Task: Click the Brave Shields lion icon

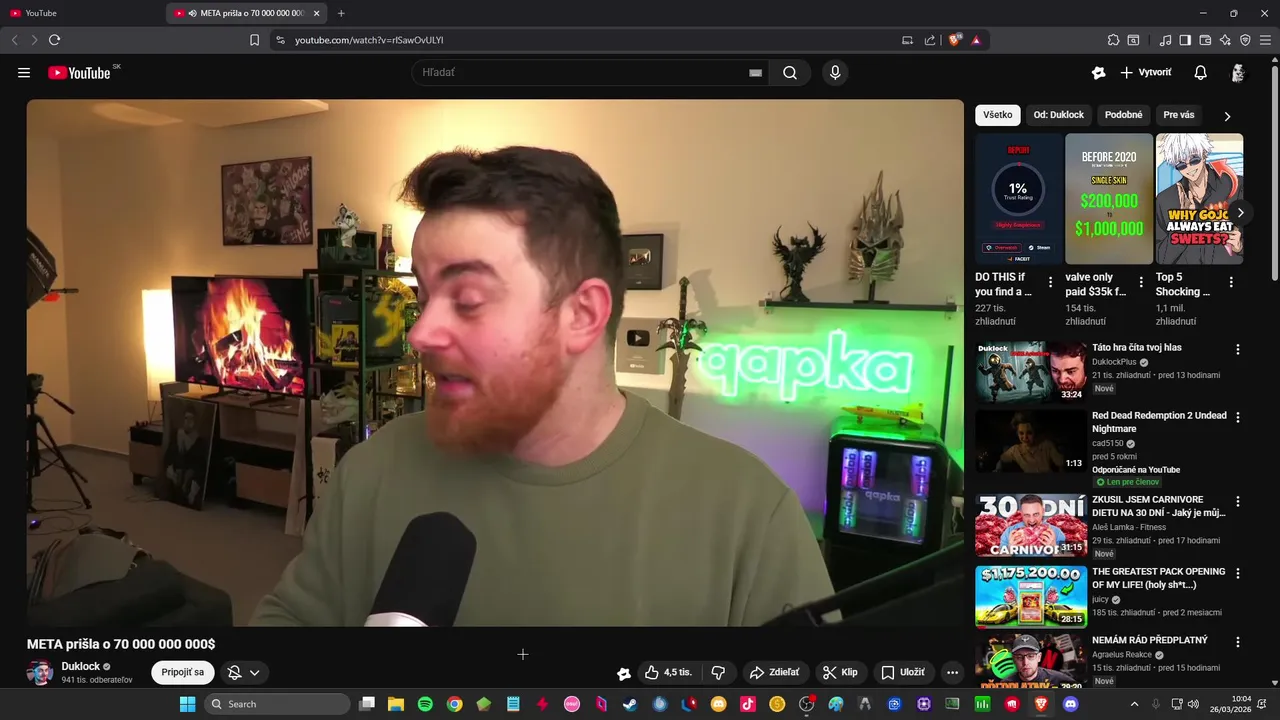Action: 955,40
